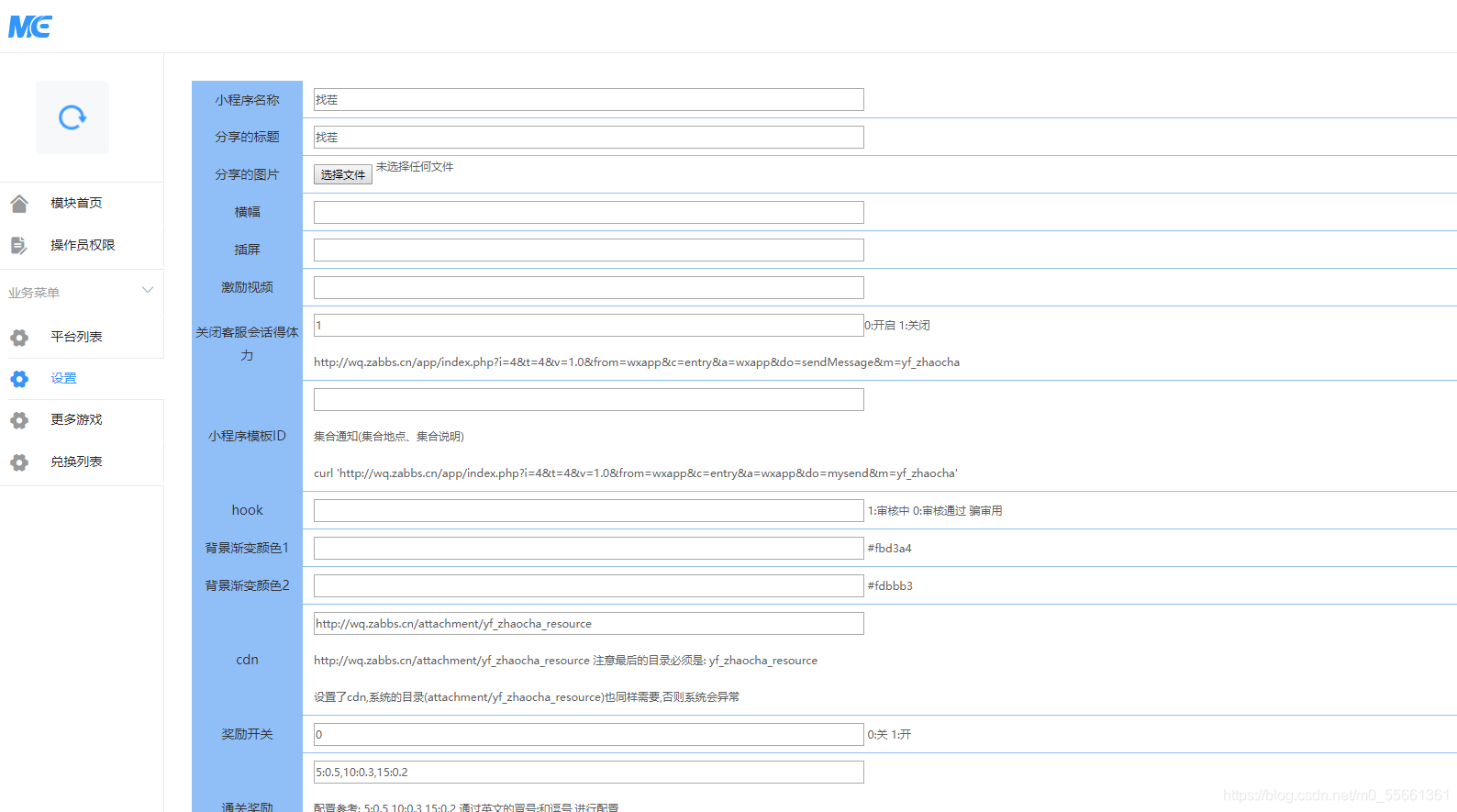Focus the 背景渐变颜色2 input field
The width and height of the screenshot is (1457, 812).
(589, 586)
